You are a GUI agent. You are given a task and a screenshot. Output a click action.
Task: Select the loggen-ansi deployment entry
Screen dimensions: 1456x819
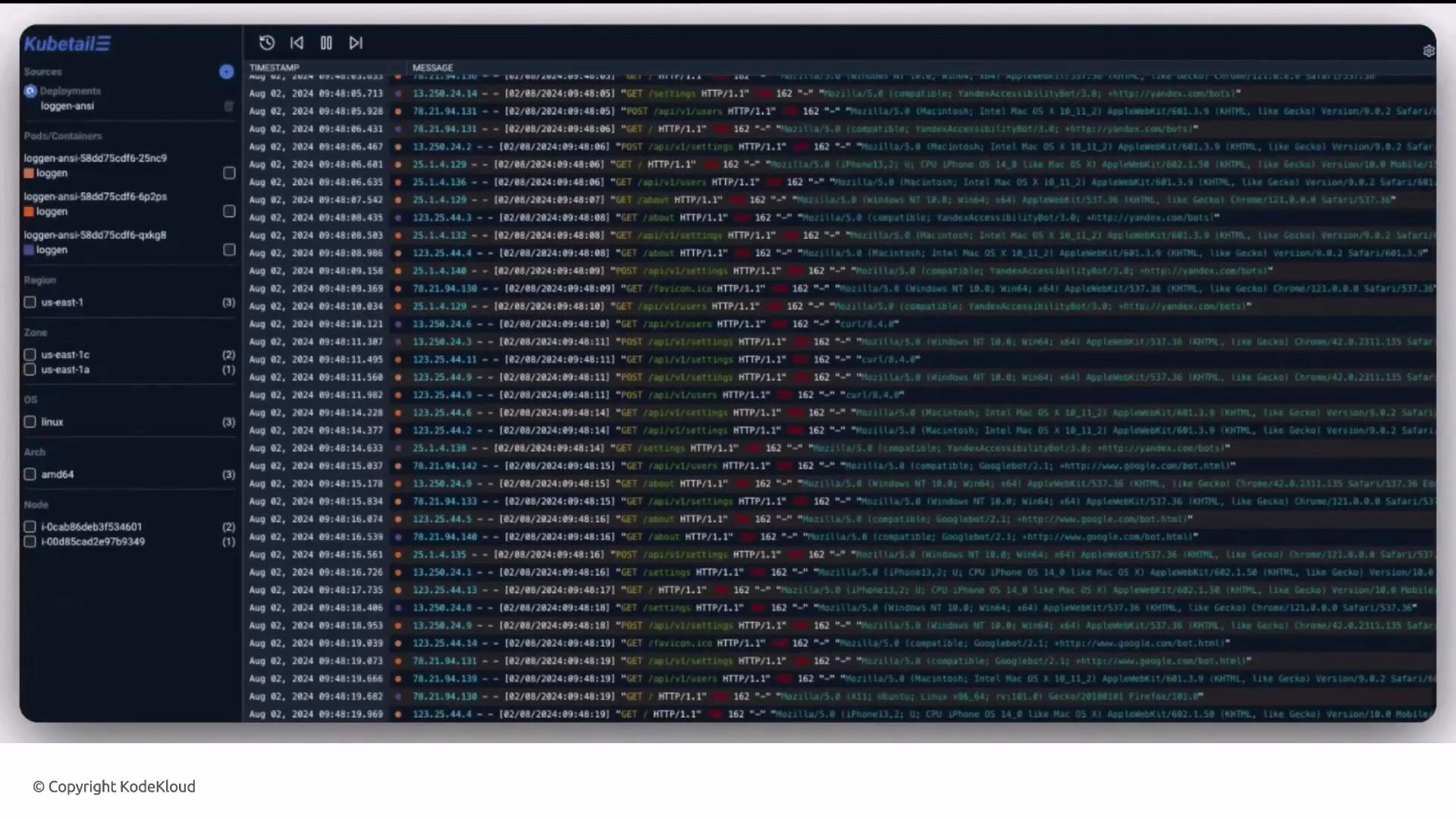pos(67,106)
